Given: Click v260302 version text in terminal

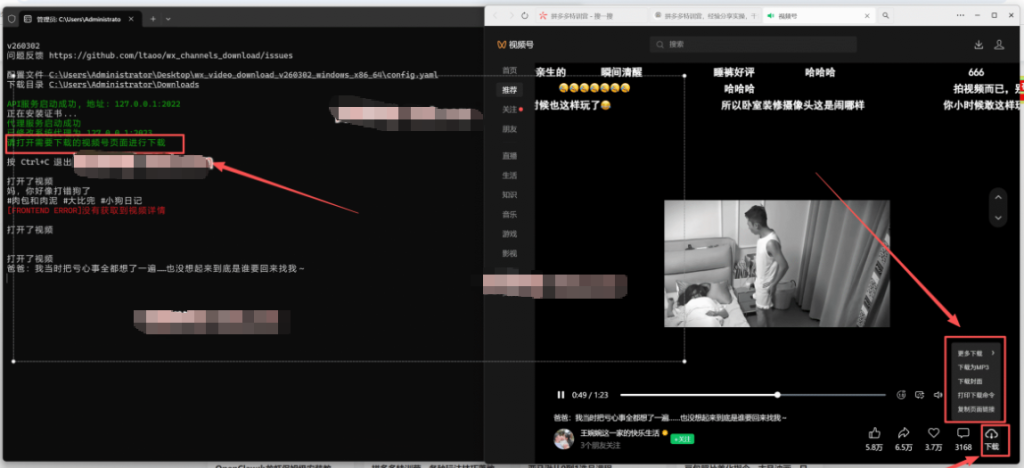Looking at the screenshot, I should click(x=22, y=46).
